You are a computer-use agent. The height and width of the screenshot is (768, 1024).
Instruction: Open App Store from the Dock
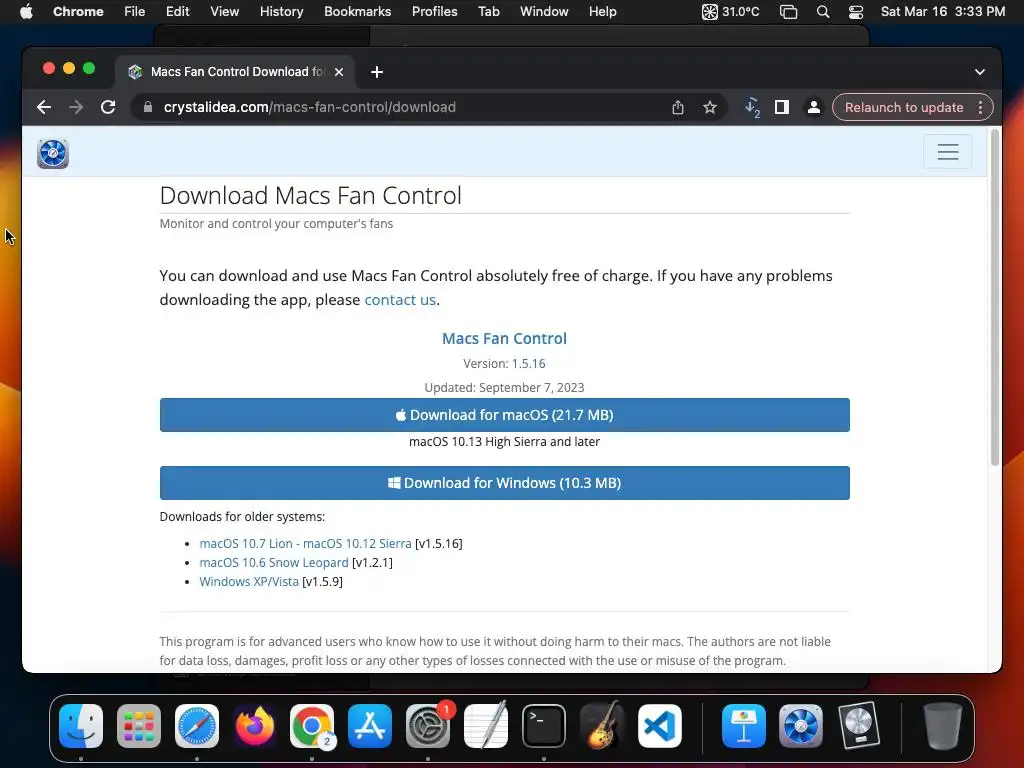coord(370,726)
